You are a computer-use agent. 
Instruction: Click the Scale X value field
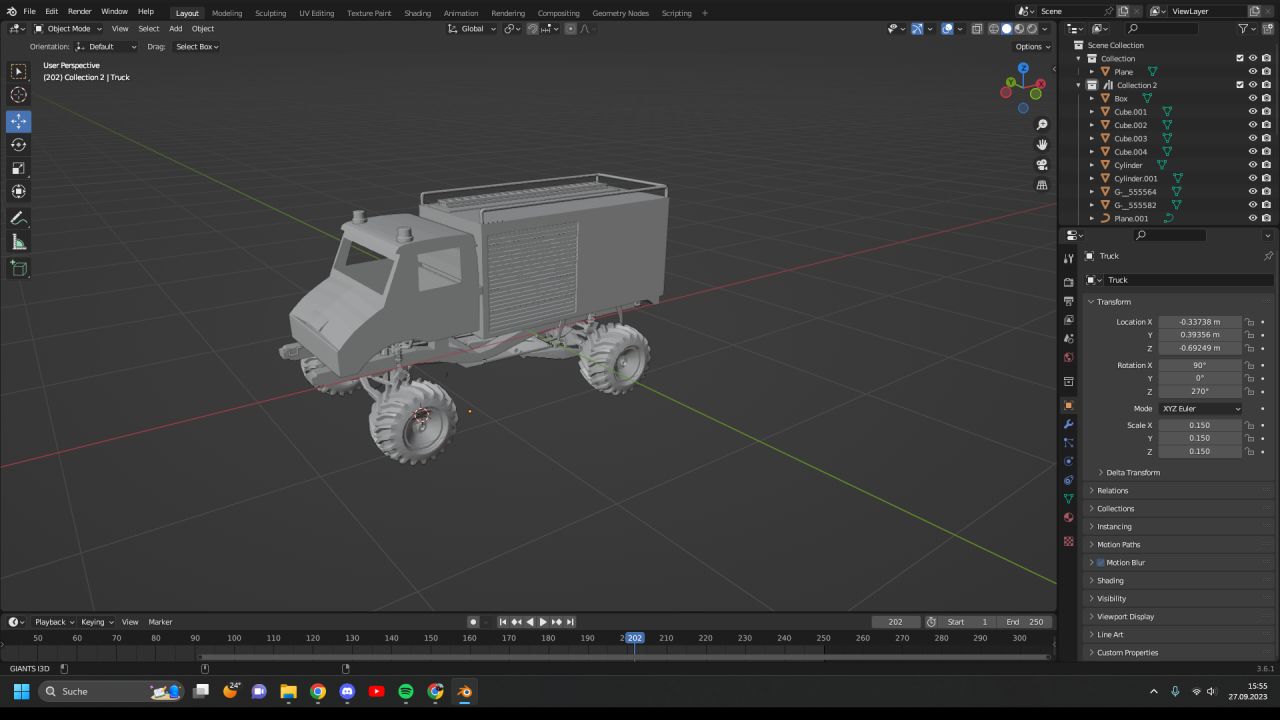point(1200,425)
